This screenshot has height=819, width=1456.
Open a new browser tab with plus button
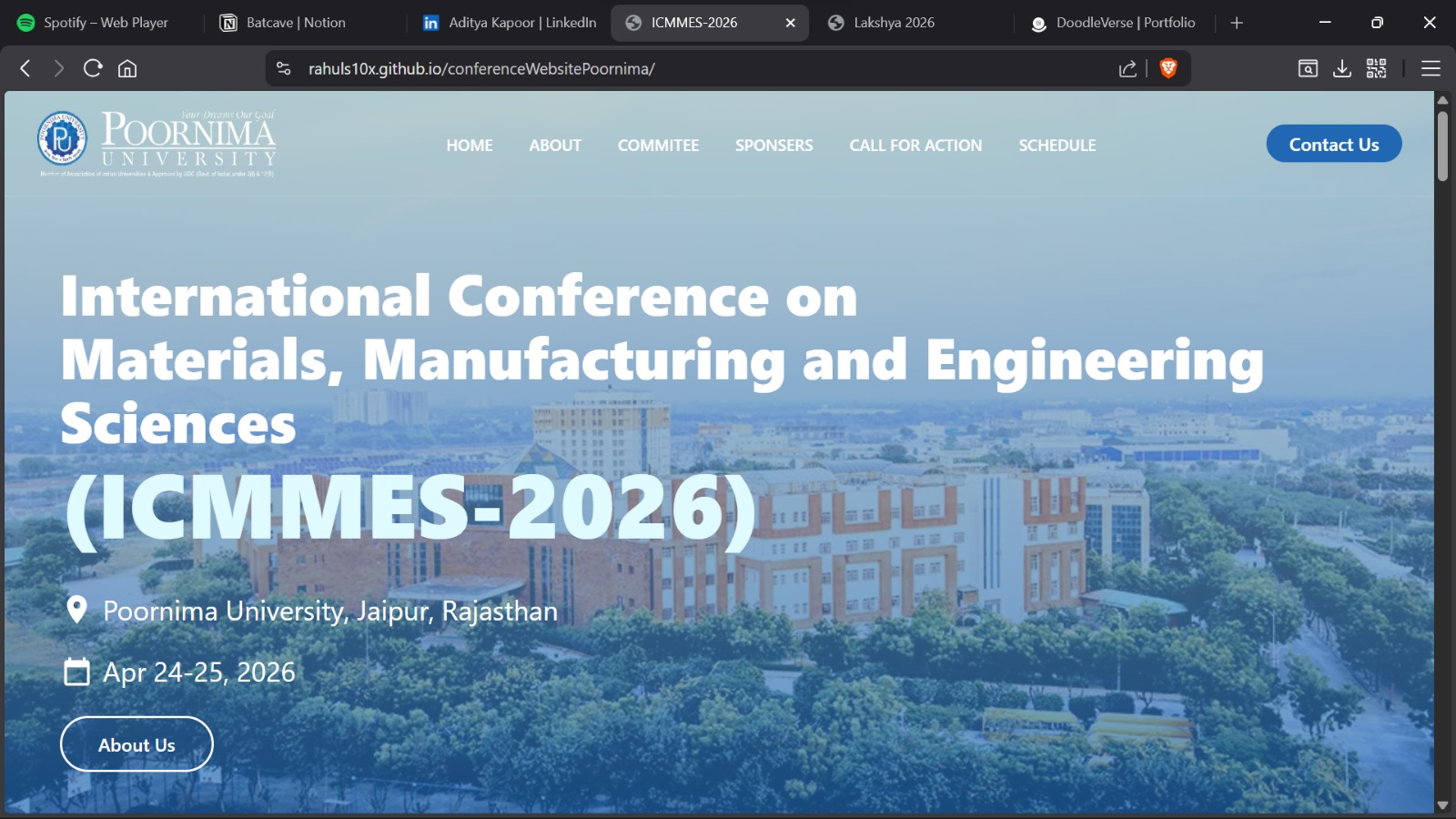pyautogui.click(x=1236, y=22)
